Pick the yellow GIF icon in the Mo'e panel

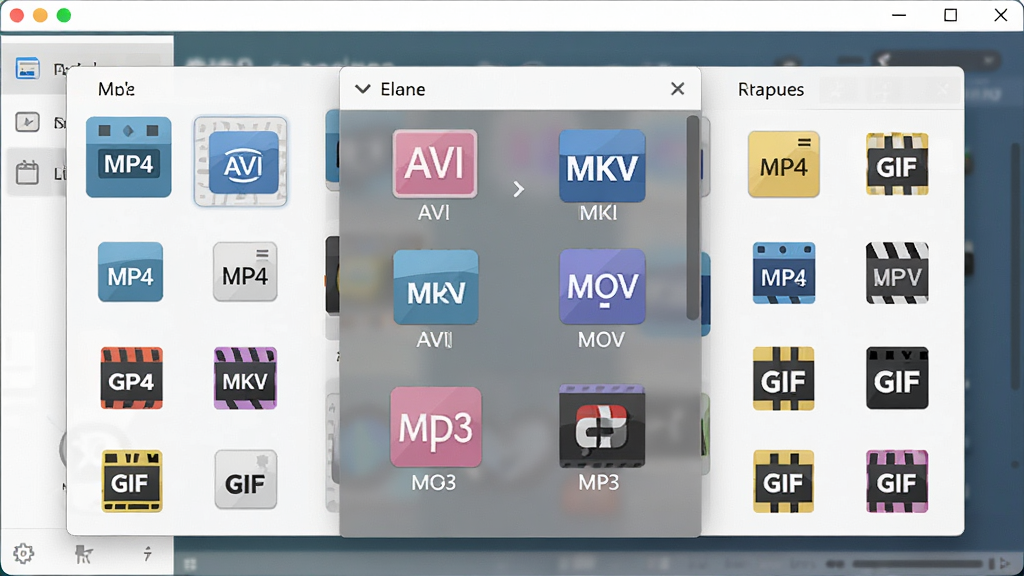tap(132, 481)
